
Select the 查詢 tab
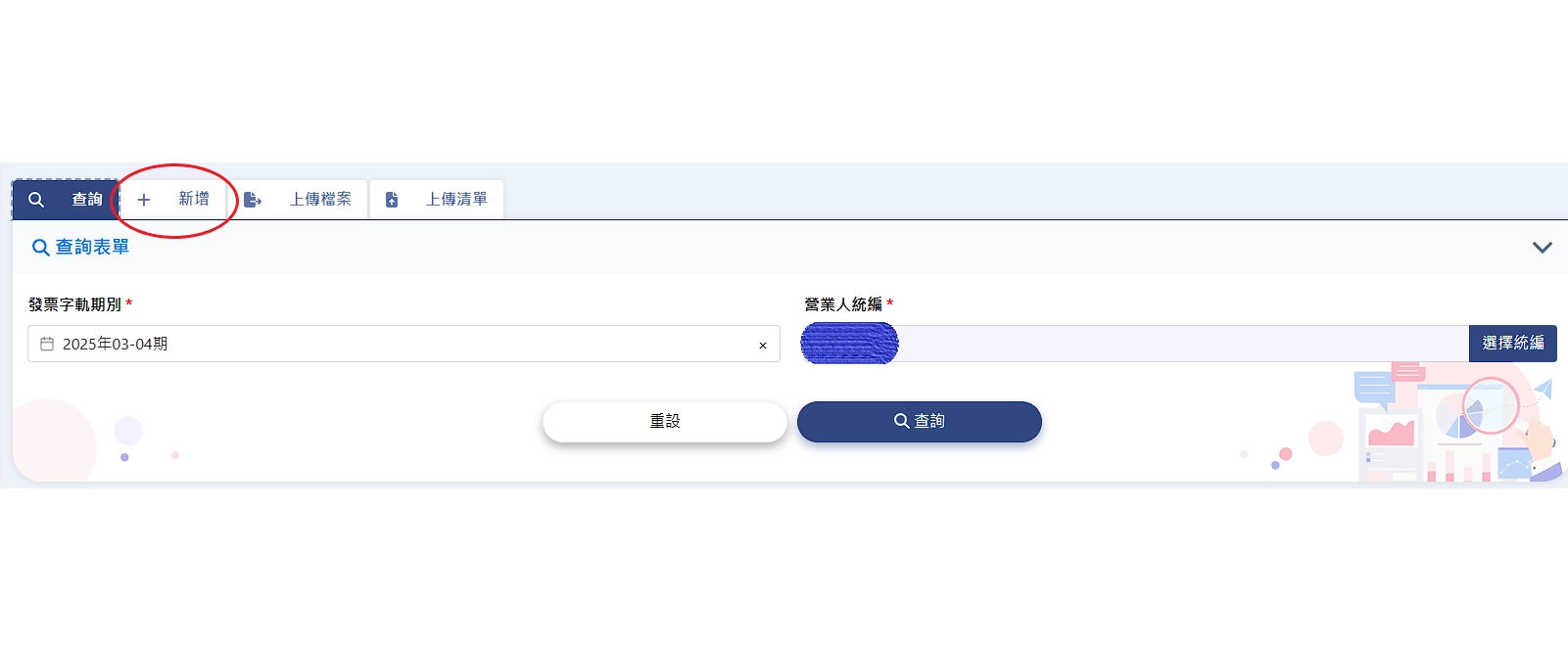pyautogui.click(x=65, y=200)
